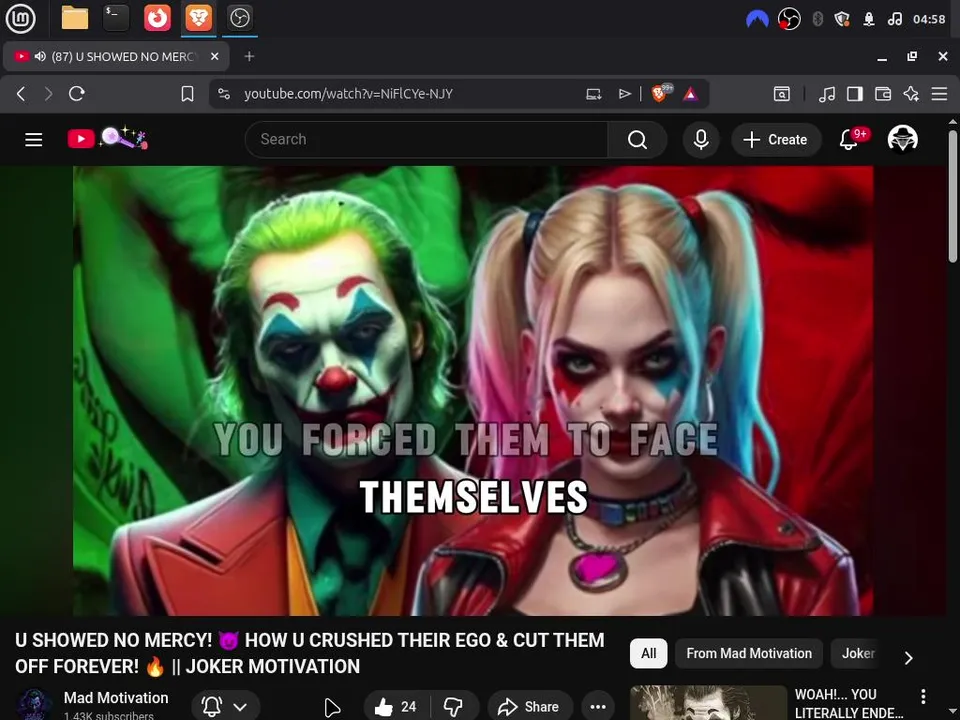
Task: Open the Files folder in the panel
Action: point(75,18)
